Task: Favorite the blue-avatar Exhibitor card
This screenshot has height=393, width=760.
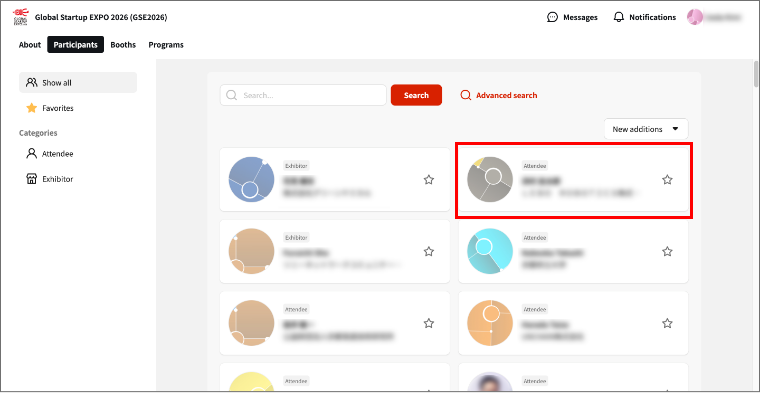Action: point(428,180)
